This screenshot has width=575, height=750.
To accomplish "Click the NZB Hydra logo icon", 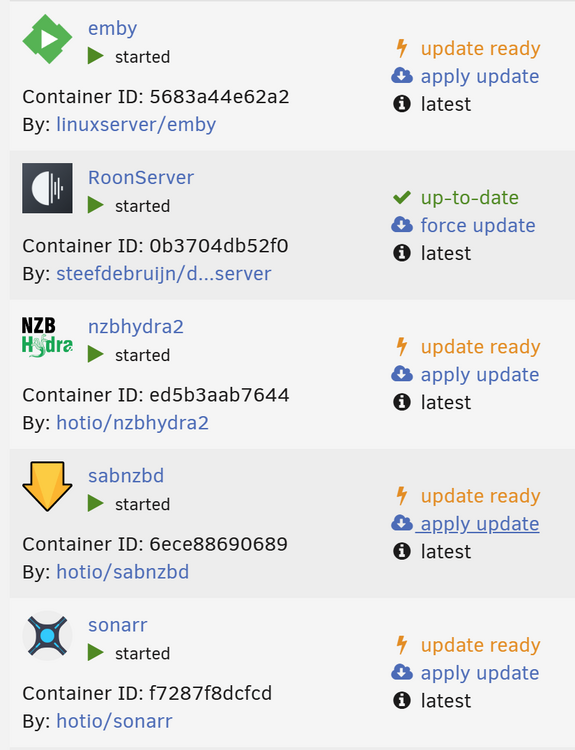I will click(47, 337).
